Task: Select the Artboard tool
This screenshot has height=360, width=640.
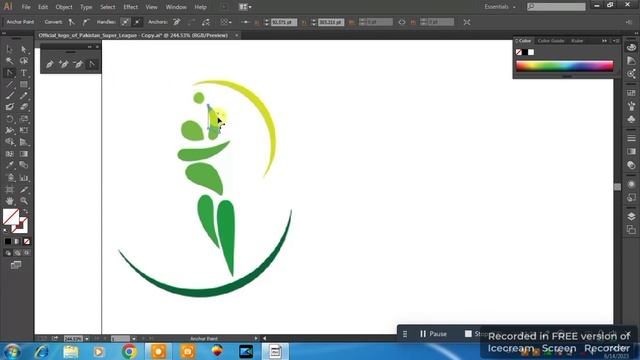Action: (x=9, y=189)
